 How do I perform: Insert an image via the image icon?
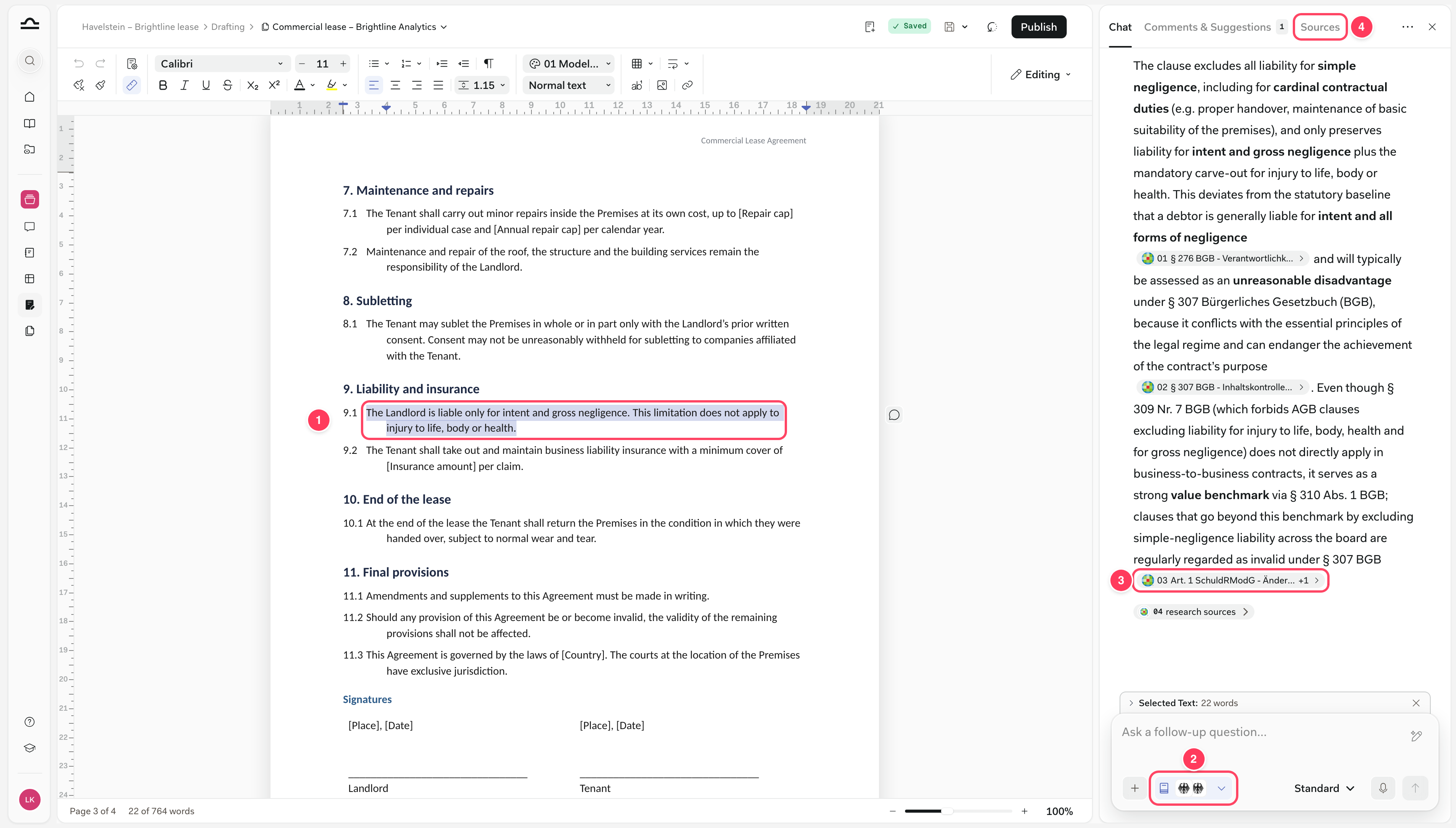tap(662, 85)
